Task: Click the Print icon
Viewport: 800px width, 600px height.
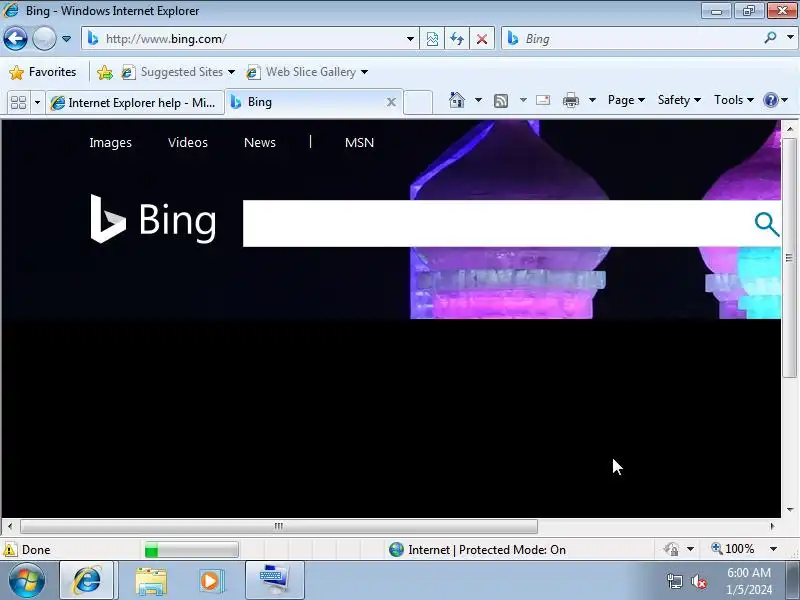Action: (570, 100)
